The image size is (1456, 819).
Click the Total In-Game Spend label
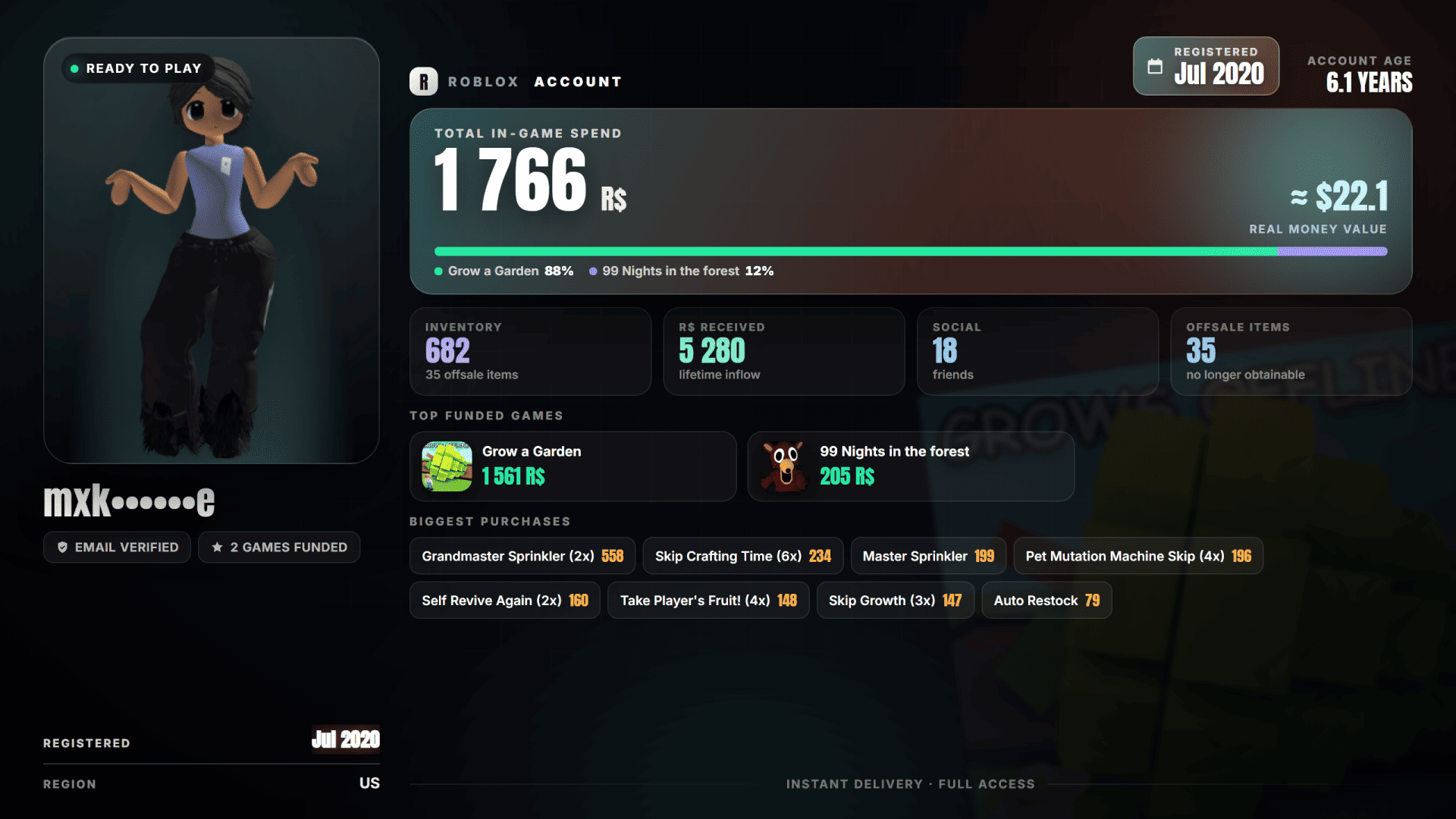coord(528,133)
